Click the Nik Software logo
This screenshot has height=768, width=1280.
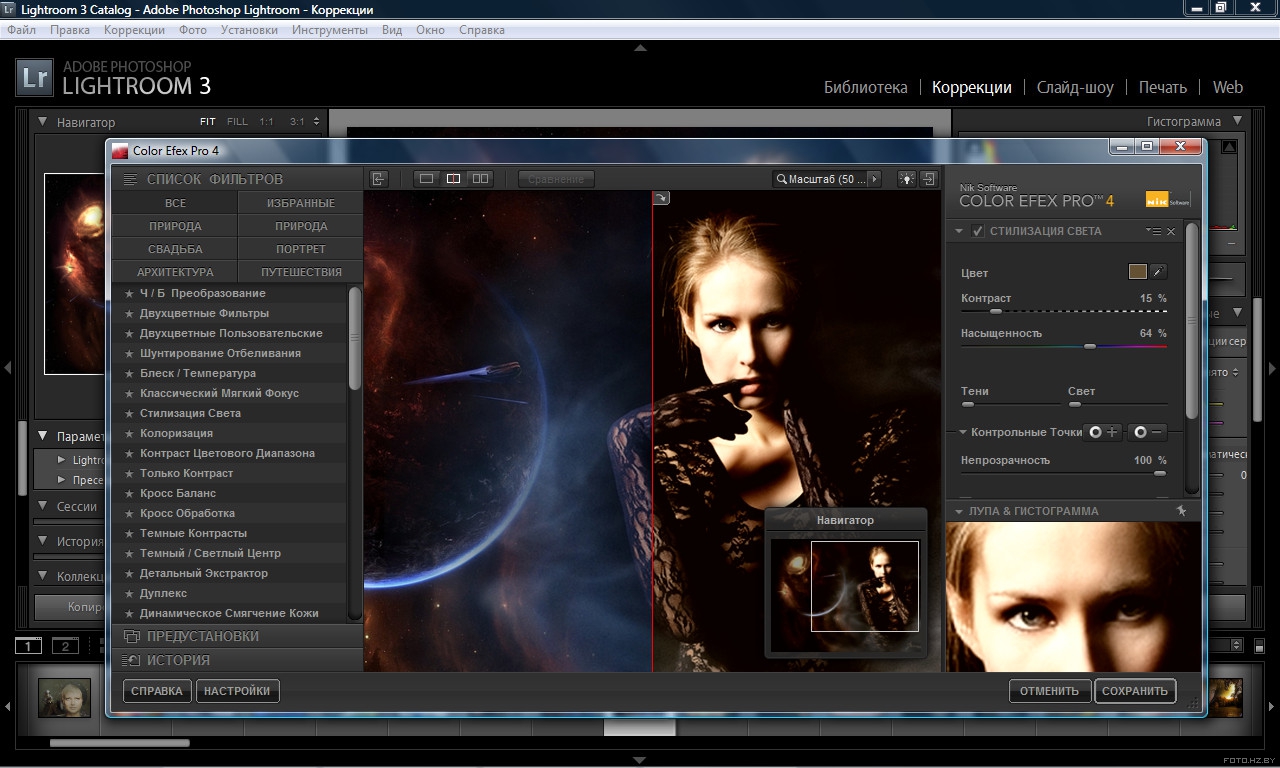(x=1168, y=198)
